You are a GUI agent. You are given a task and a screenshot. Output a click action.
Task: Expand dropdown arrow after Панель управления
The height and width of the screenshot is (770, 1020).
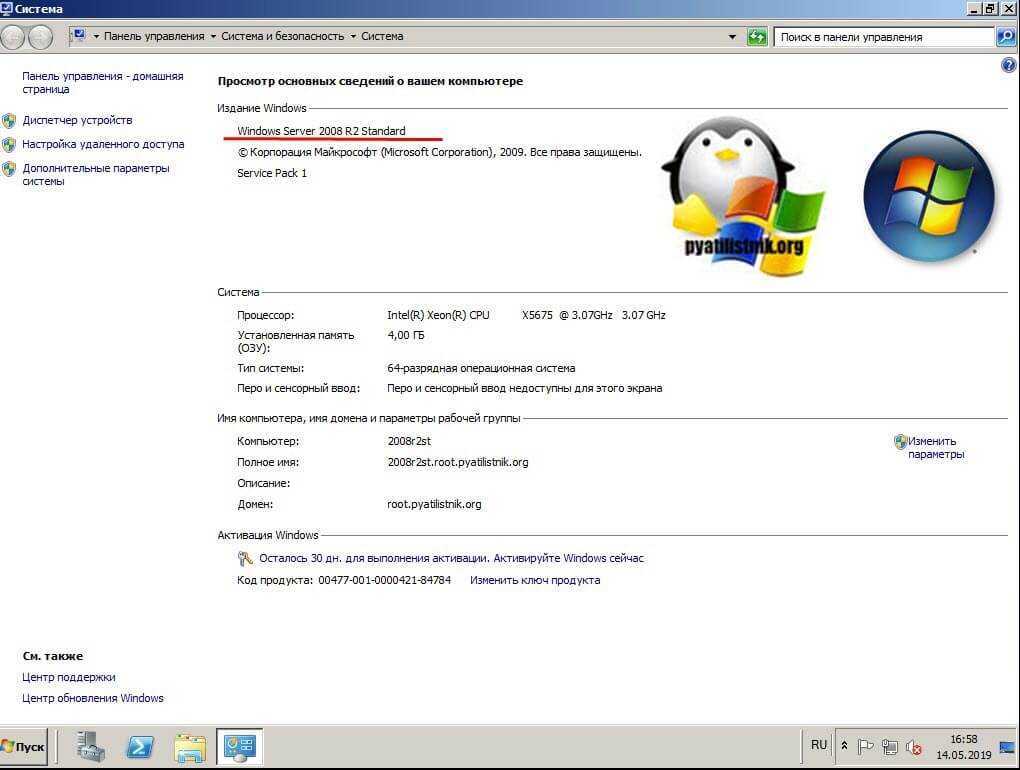pos(213,37)
